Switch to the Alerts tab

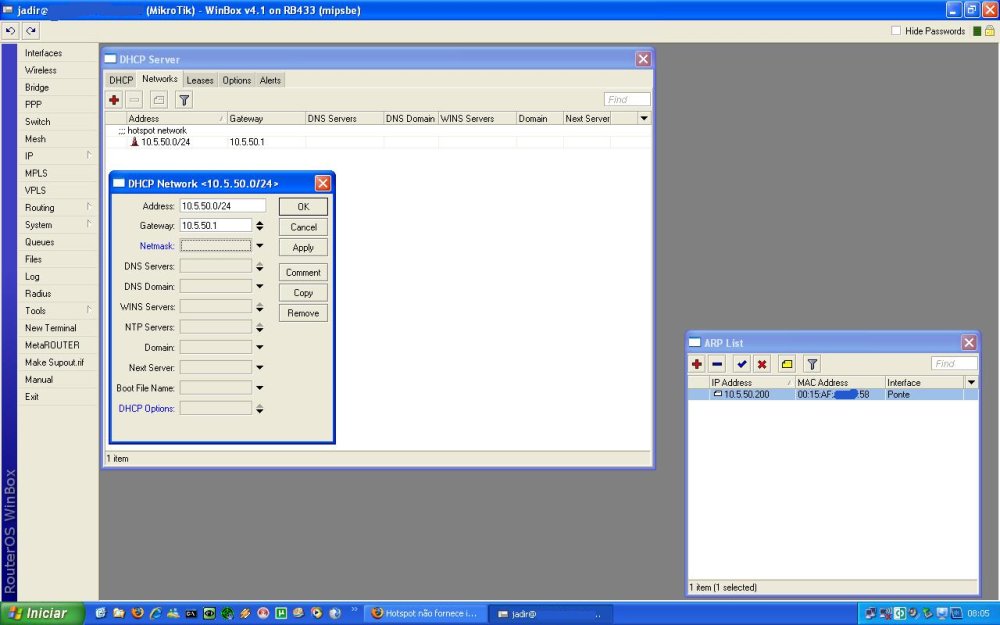[270, 80]
